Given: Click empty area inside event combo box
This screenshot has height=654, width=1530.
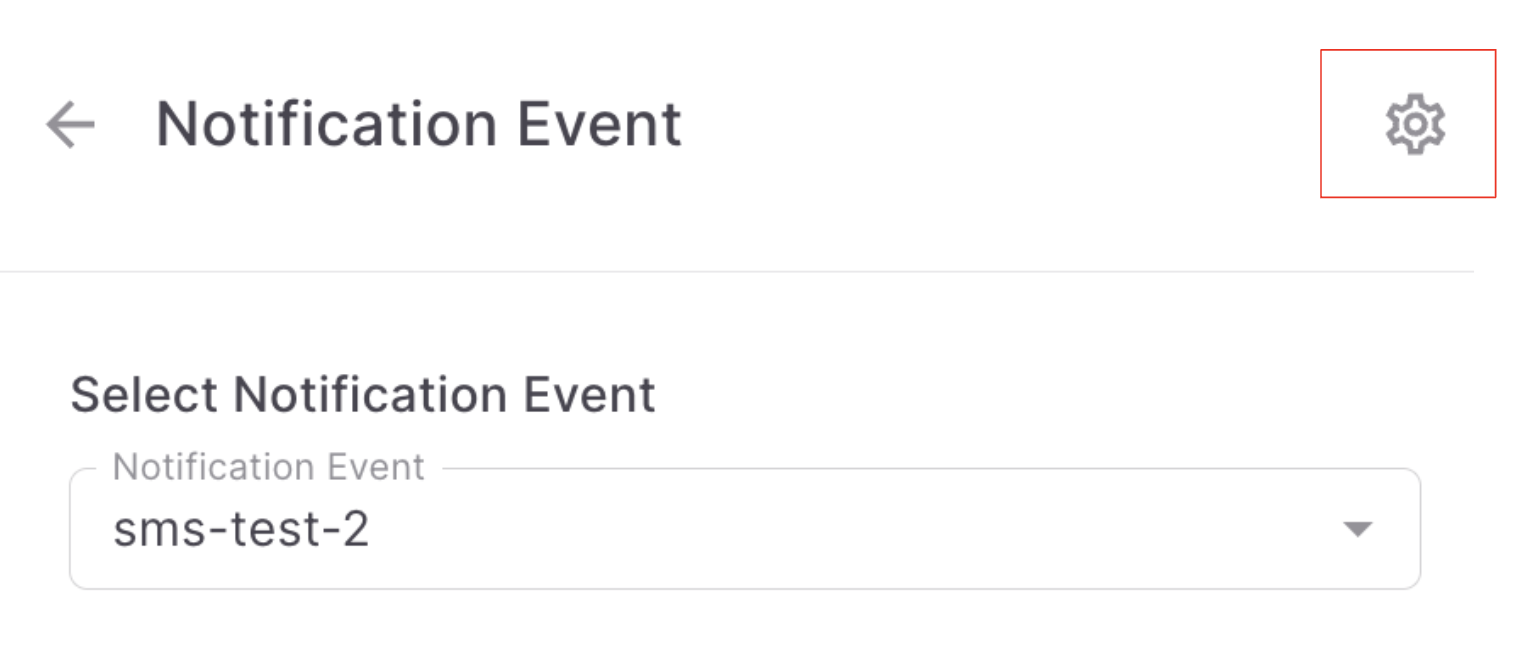Looking at the screenshot, I should pos(850,529).
